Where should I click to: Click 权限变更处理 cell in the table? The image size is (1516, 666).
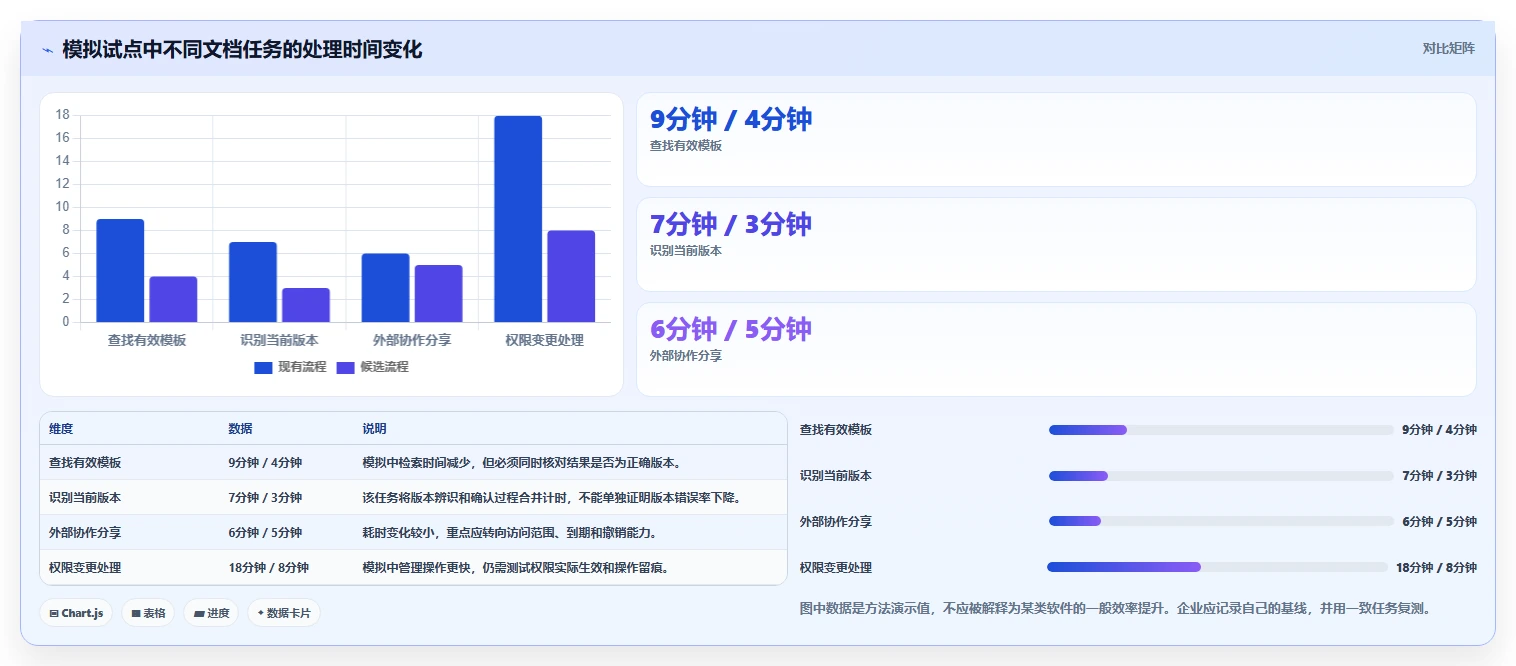click(x=85, y=567)
